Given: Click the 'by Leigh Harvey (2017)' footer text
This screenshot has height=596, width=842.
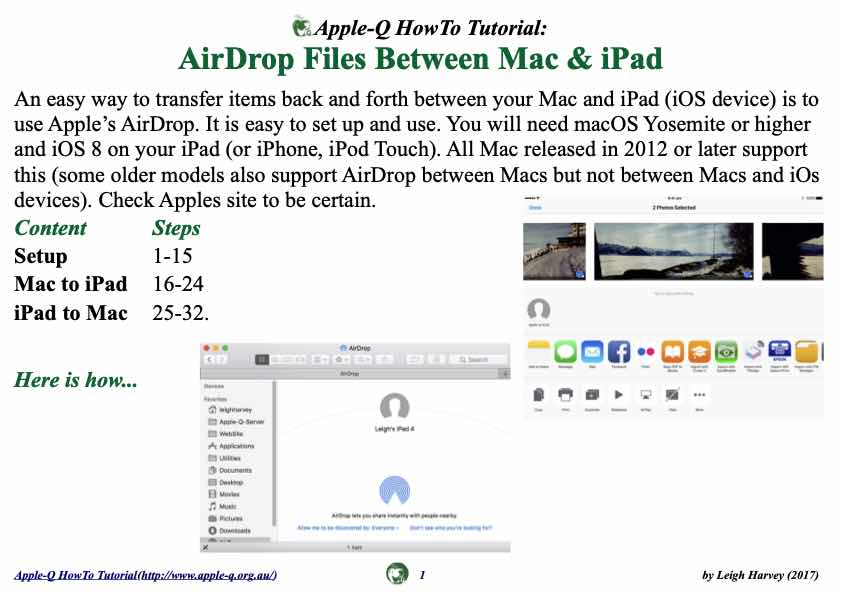Looking at the screenshot, I should [760, 575].
